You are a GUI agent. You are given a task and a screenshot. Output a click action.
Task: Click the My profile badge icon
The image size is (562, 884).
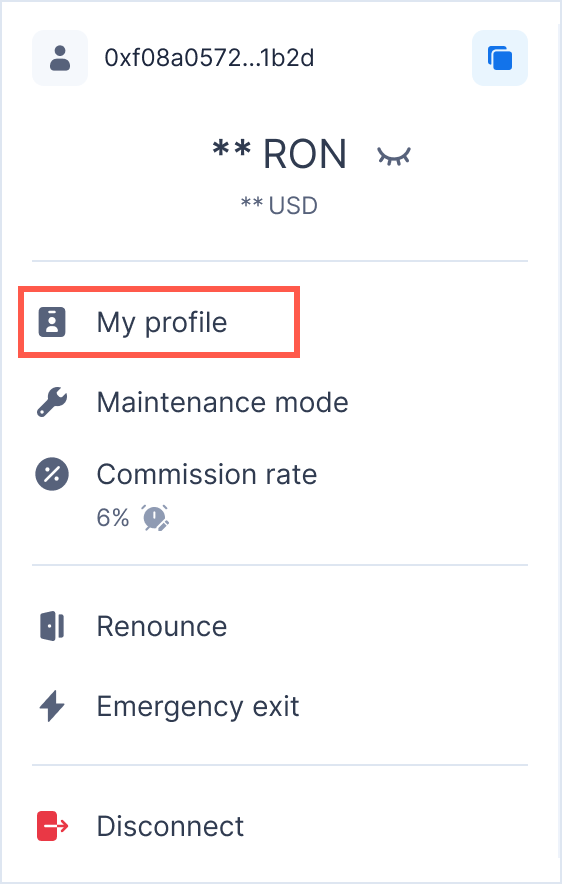pos(52,322)
